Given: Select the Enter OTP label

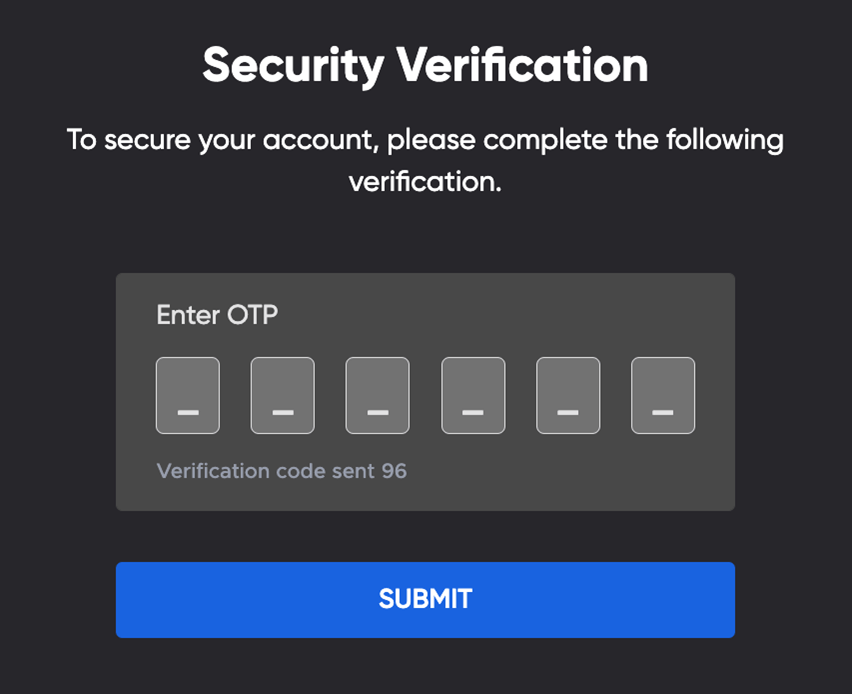Looking at the screenshot, I should click(215, 315).
